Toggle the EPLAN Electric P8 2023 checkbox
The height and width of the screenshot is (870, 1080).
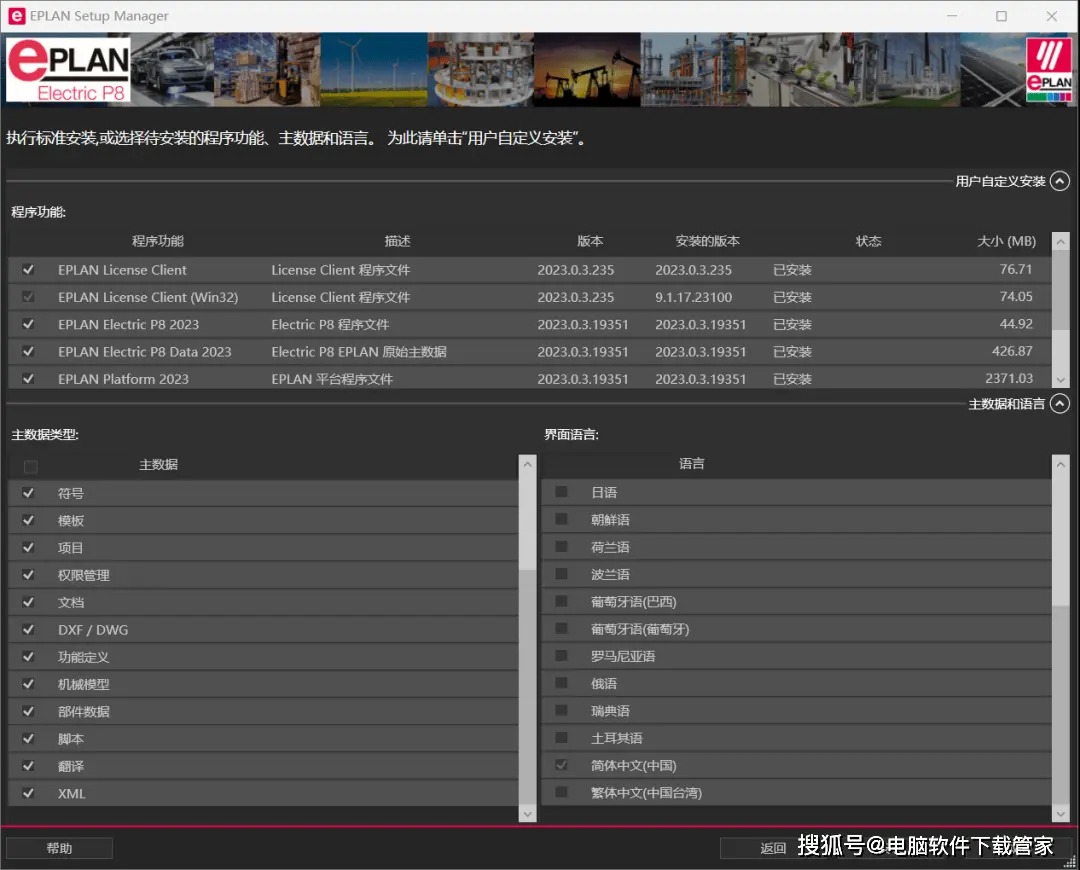pos(28,324)
